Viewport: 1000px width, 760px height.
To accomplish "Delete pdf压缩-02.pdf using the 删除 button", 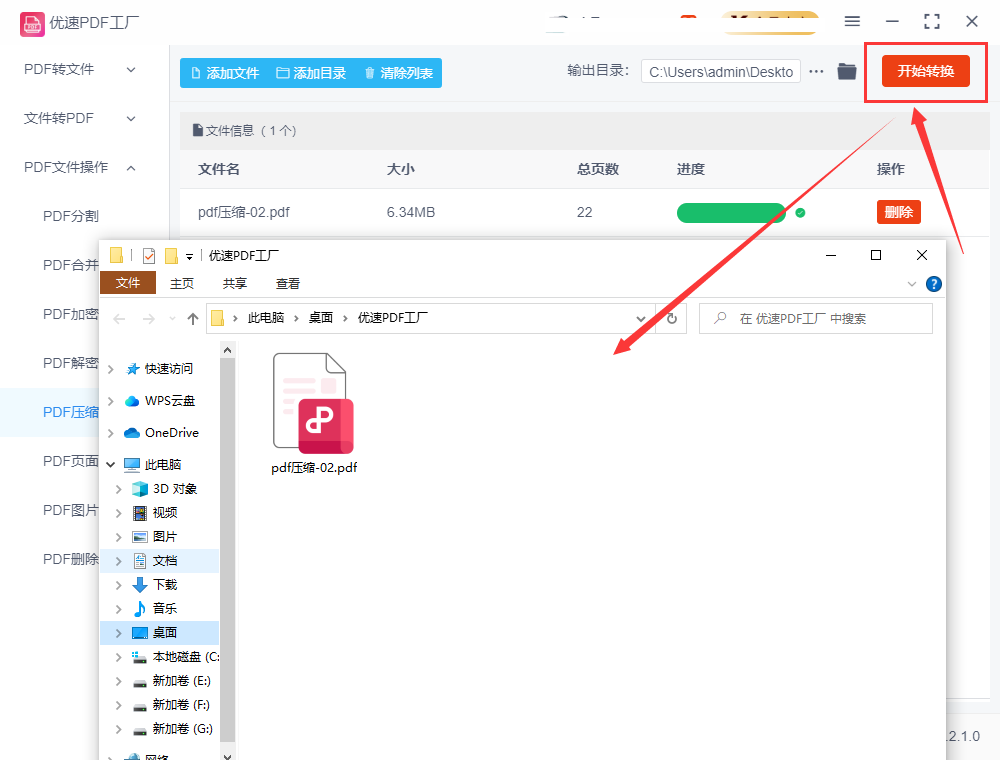I will [x=899, y=212].
